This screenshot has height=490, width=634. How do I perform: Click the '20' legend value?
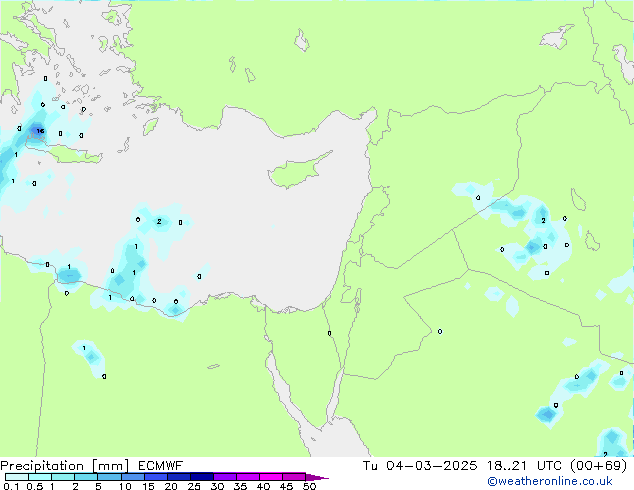click(x=171, y=486)
